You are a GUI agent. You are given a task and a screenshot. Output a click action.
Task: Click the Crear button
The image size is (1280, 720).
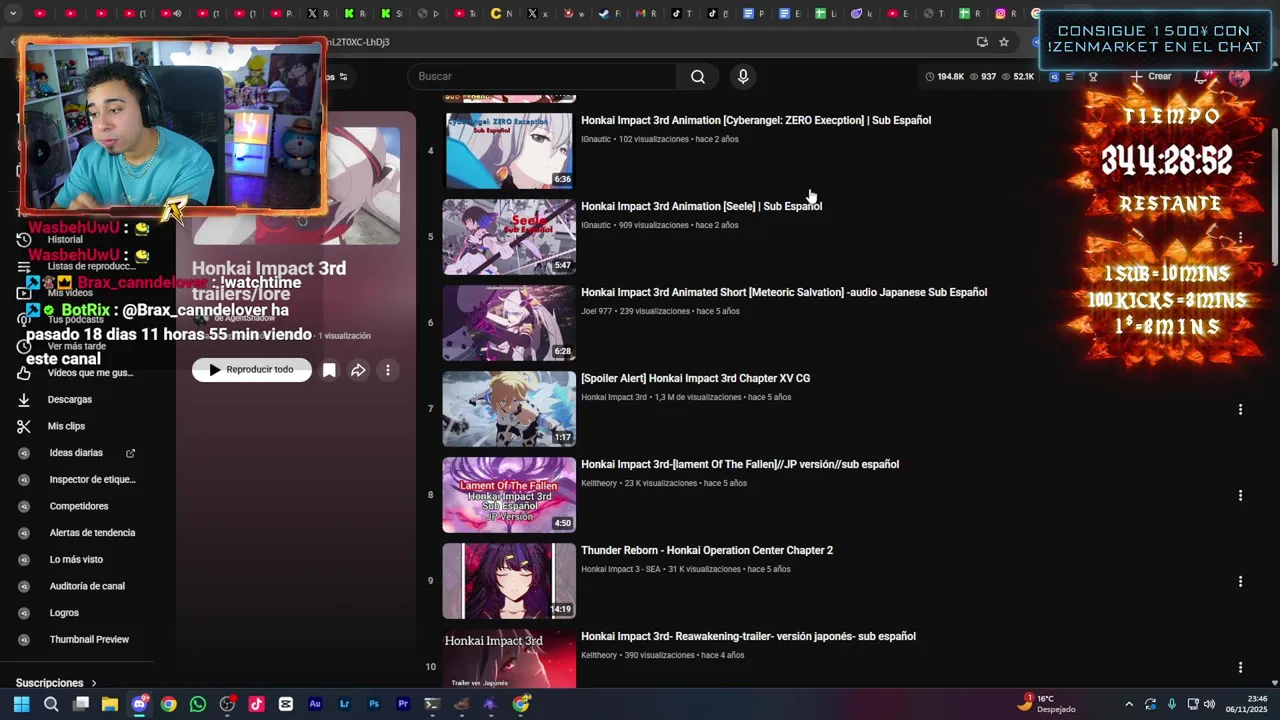coord(1151,76)
